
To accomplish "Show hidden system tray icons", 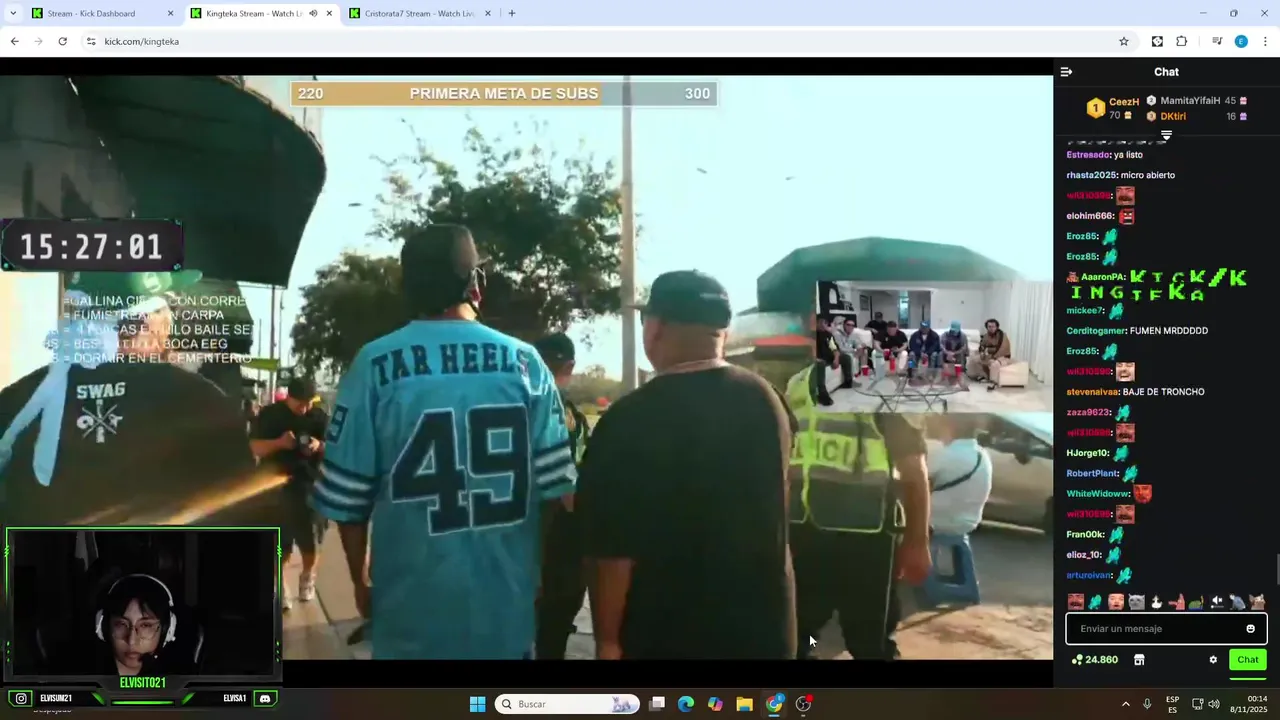I will pos(1125,704).
